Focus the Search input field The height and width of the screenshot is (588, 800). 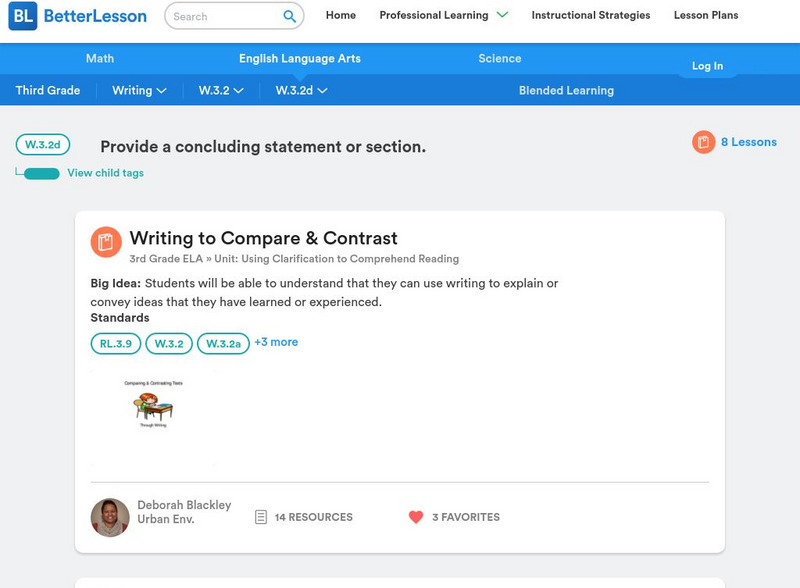coord(222,16)
